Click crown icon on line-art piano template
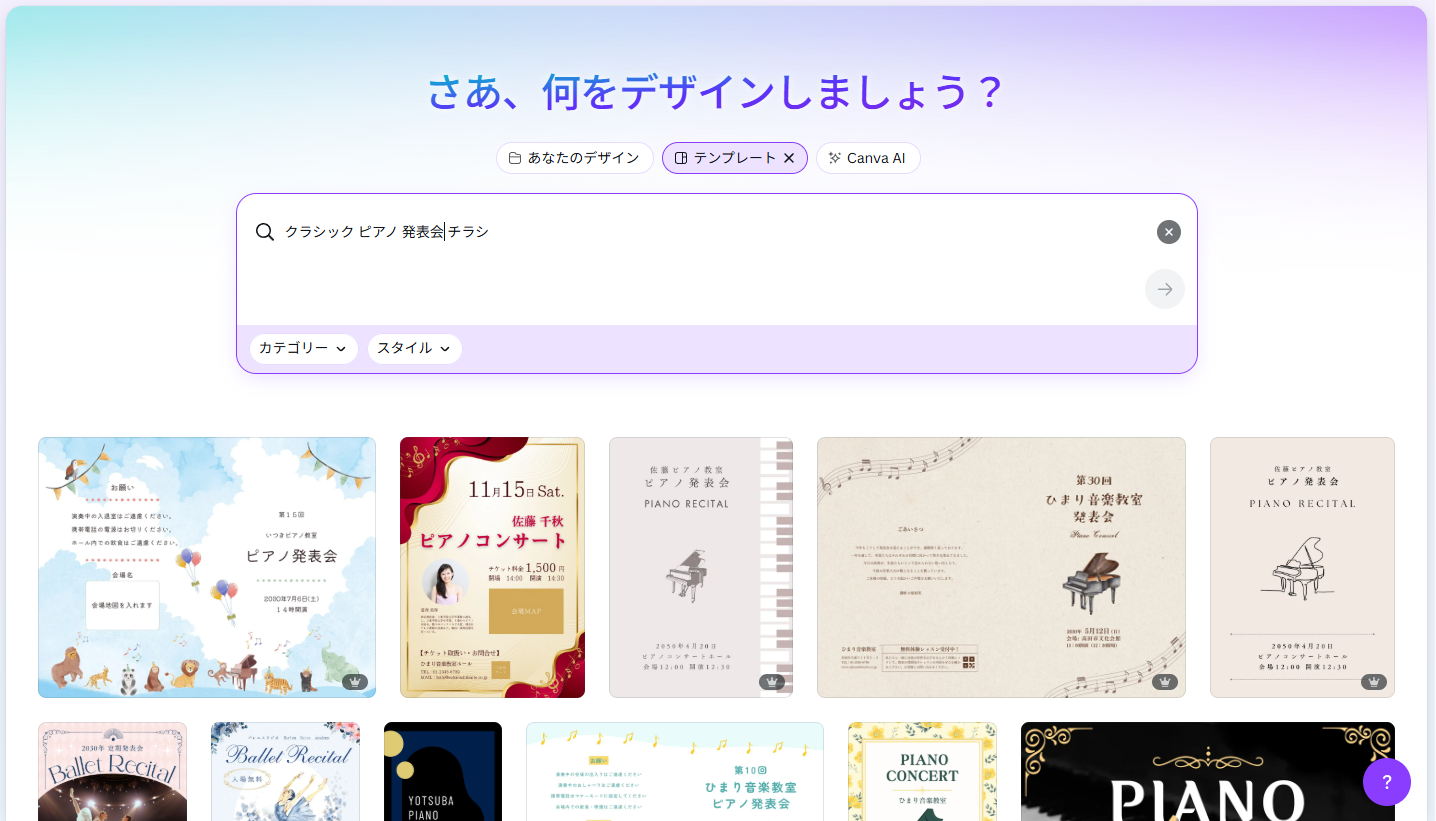Viewport: 1436px width, 821px height. point(1373,682)
